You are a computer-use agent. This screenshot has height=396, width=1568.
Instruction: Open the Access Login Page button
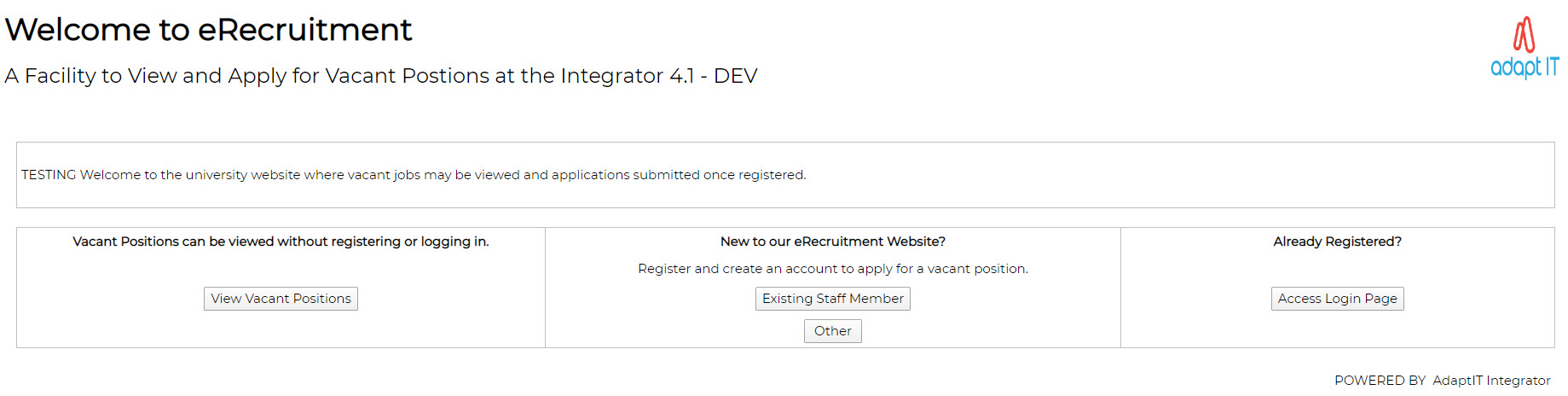click(x=1337, y=299)
